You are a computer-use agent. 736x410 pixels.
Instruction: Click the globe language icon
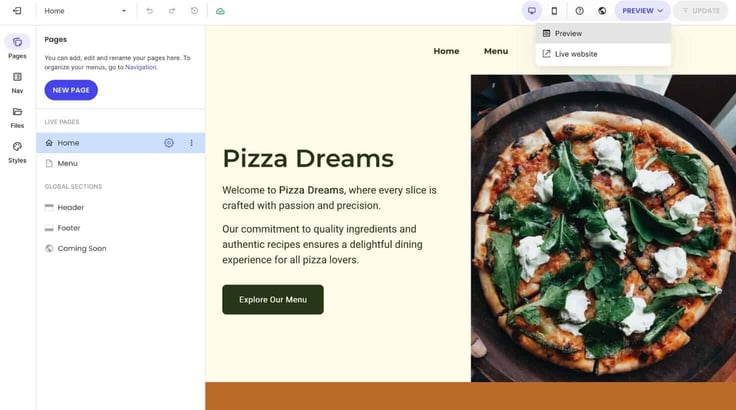click(x=602, y=11)
